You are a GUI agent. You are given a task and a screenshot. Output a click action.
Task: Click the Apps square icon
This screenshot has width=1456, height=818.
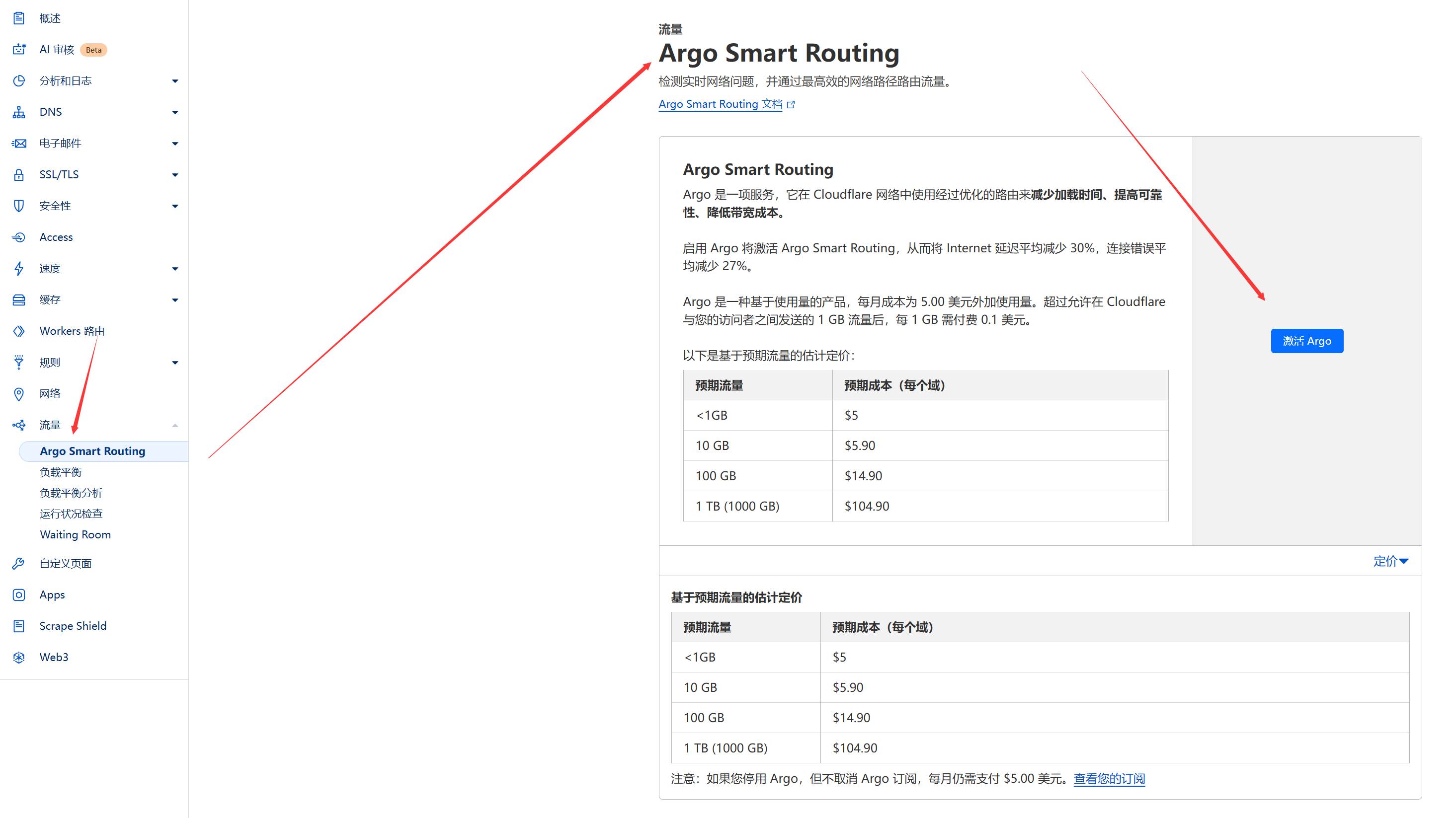point(19,595)
